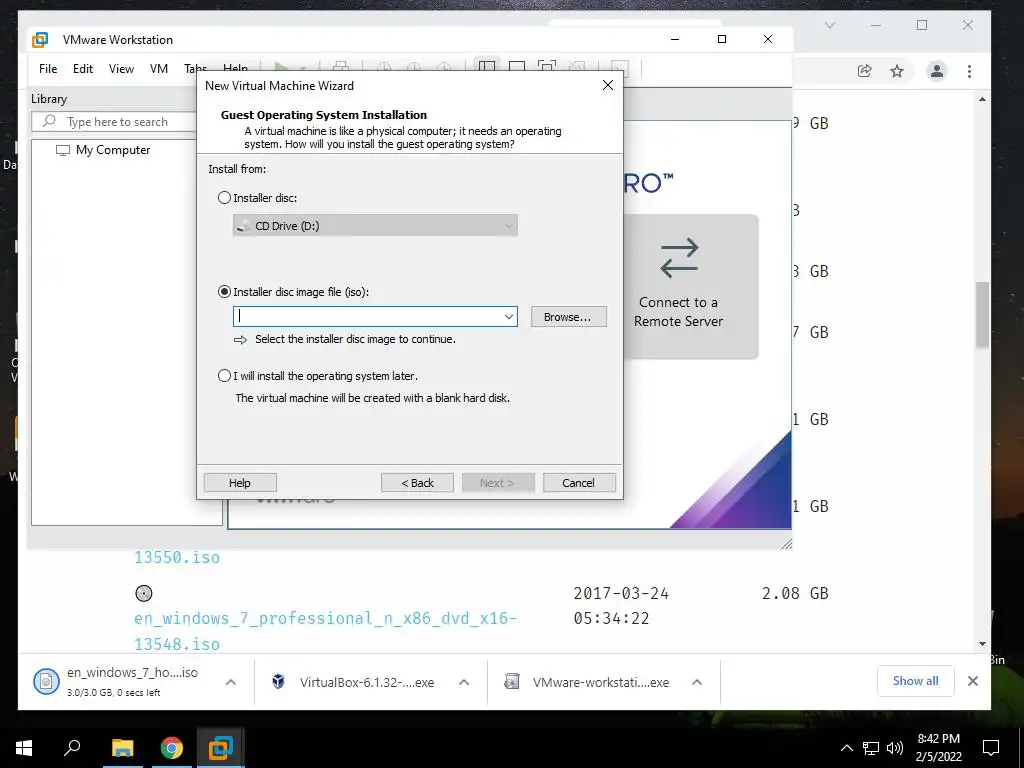Open File Explorer from the taskbar

click(x=122, y=748)
